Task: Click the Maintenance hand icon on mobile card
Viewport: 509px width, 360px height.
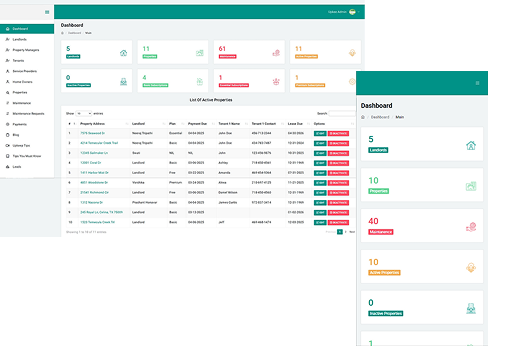Action: pos(471,227)
